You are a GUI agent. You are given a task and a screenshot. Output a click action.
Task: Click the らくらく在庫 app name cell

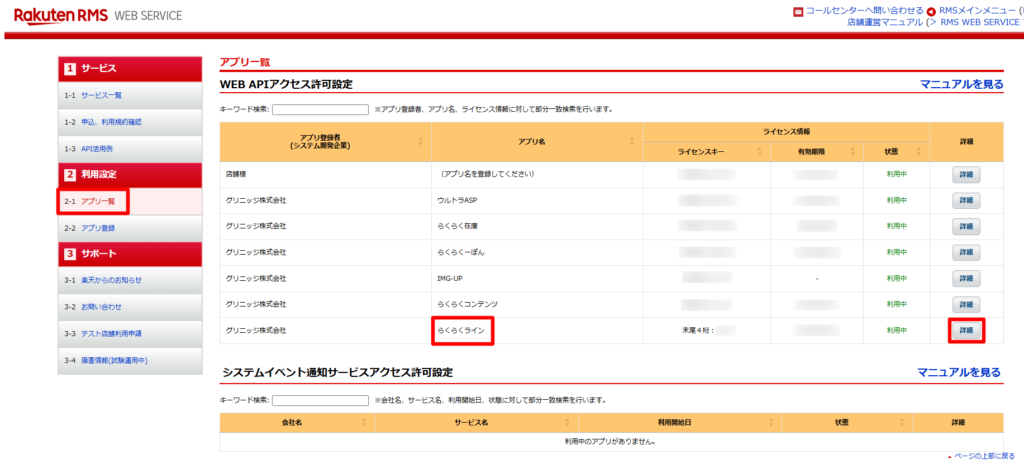coord(537,226)
